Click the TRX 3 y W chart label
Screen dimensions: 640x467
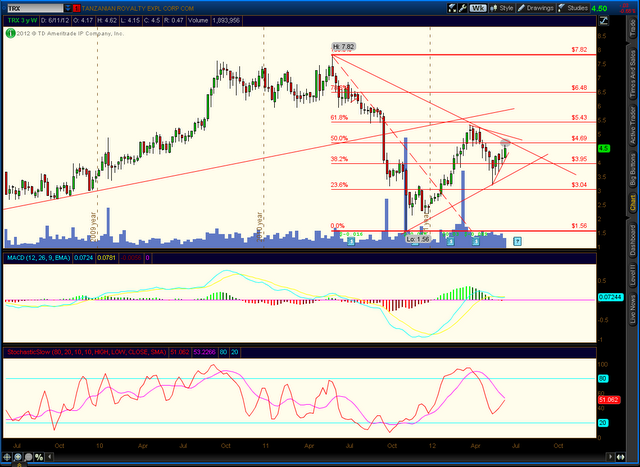point(22,20)
